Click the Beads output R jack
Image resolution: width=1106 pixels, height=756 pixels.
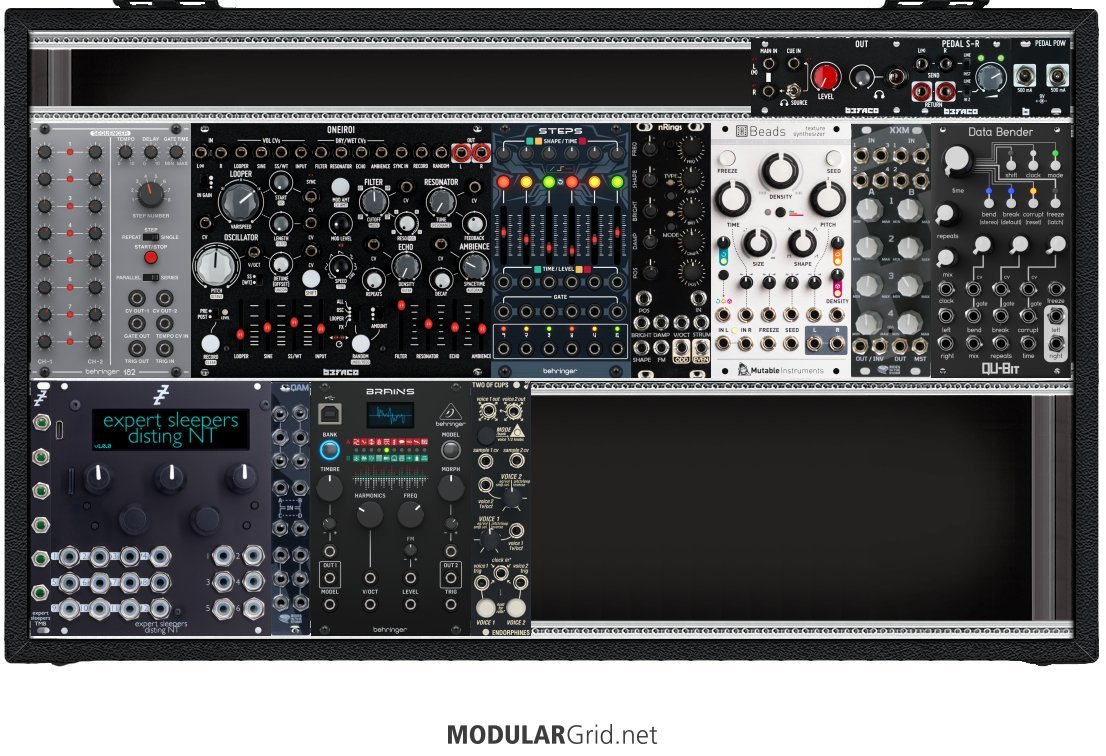click(x=837, y=344)
